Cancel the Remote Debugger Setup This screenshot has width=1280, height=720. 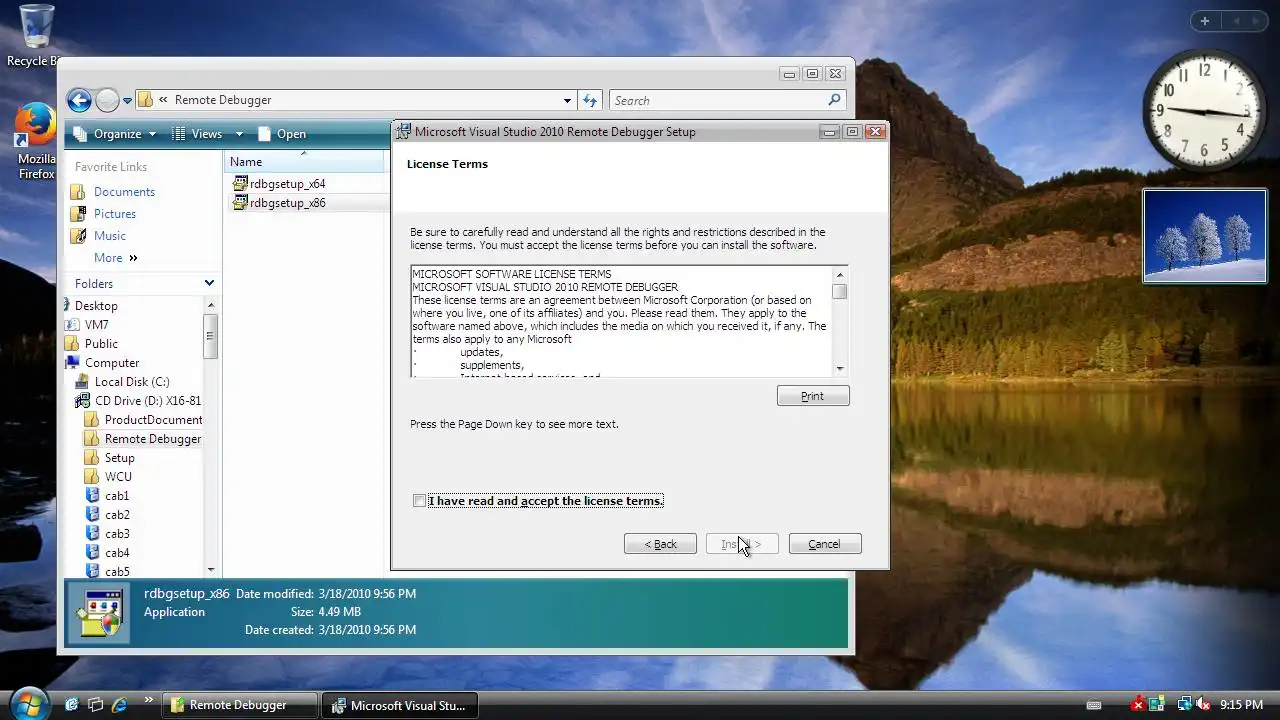coord(825,544)
